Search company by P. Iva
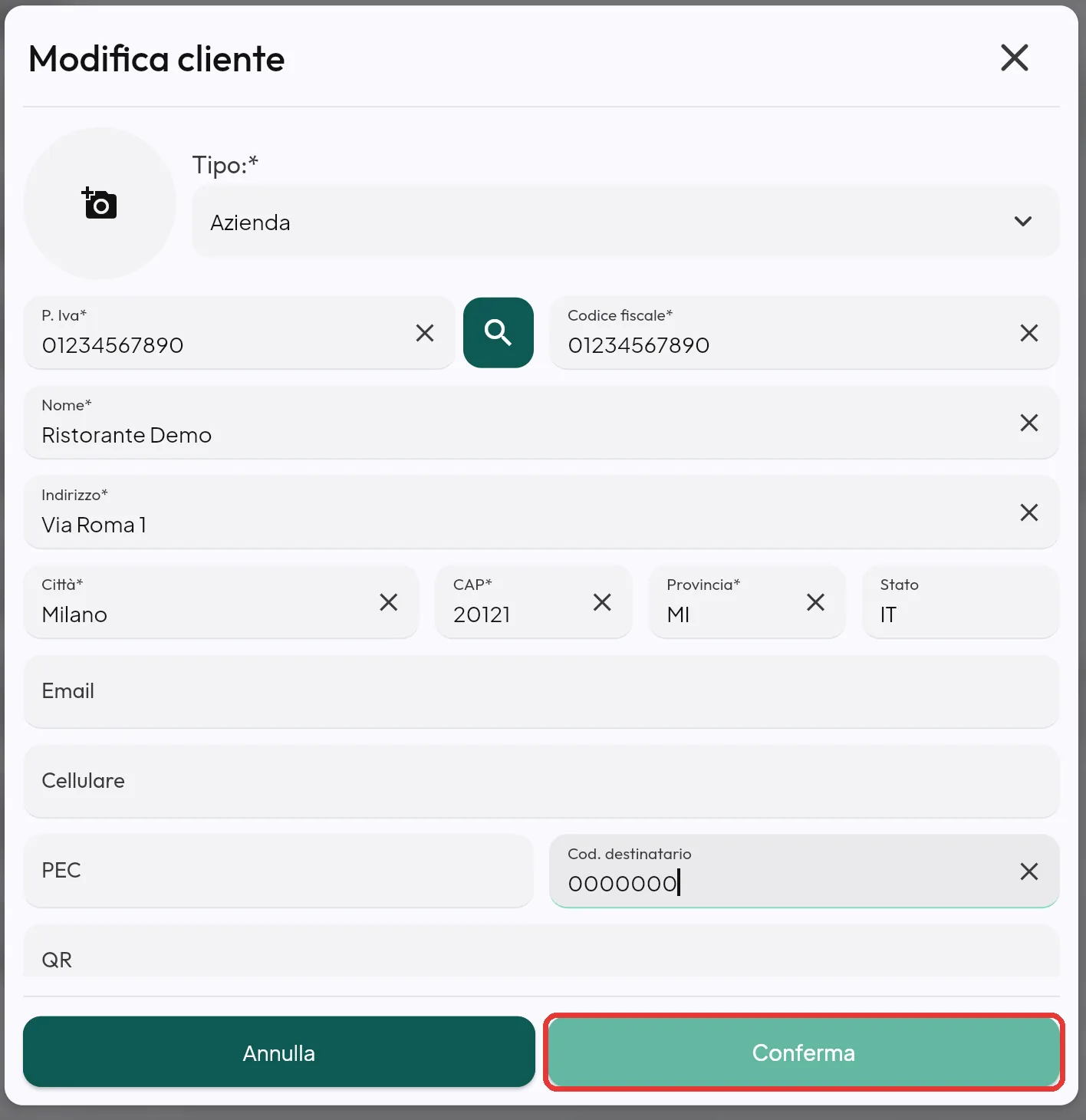This screenshot has width=1086, height=1120. coord(499,333)
